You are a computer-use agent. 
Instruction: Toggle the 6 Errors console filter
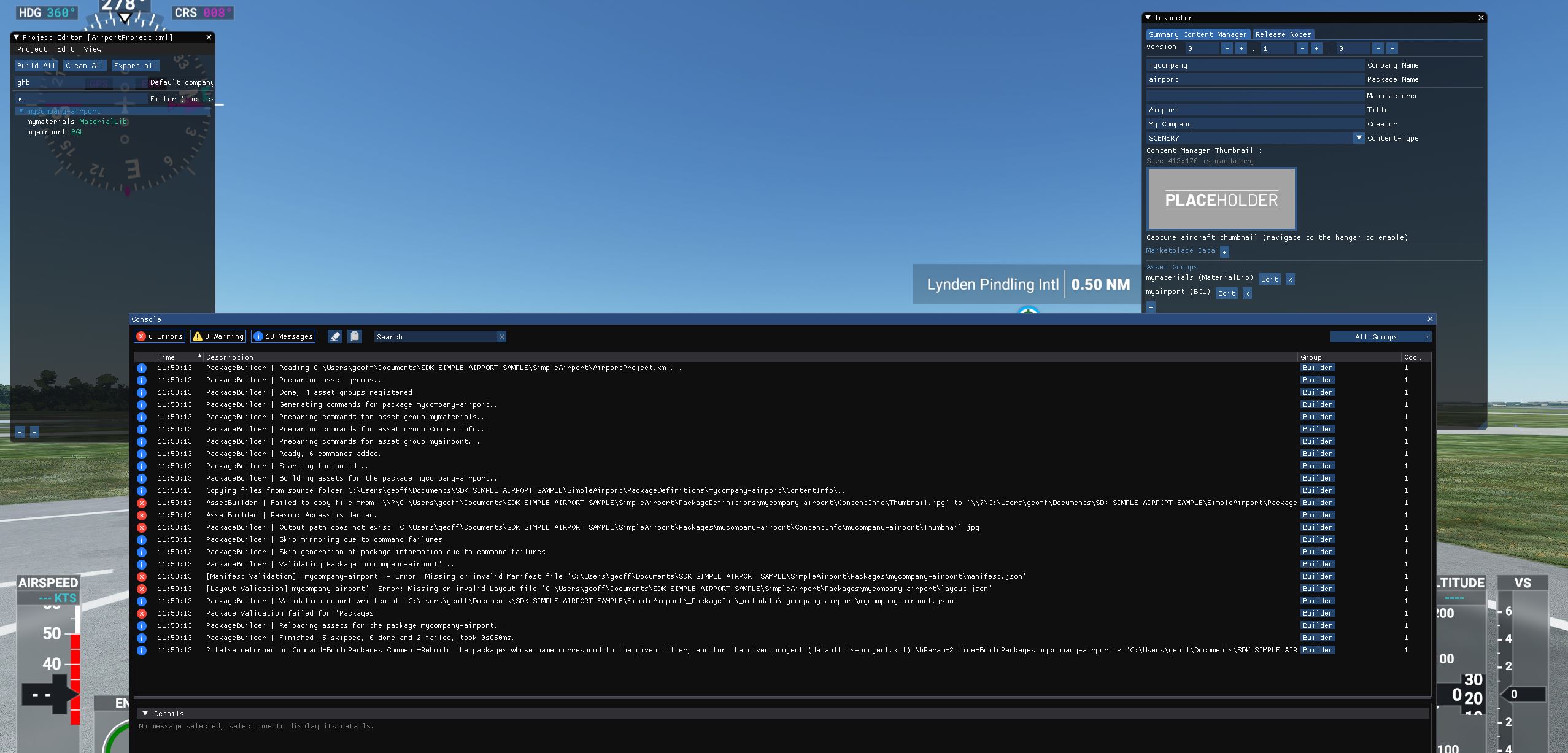tap(160, 336)
